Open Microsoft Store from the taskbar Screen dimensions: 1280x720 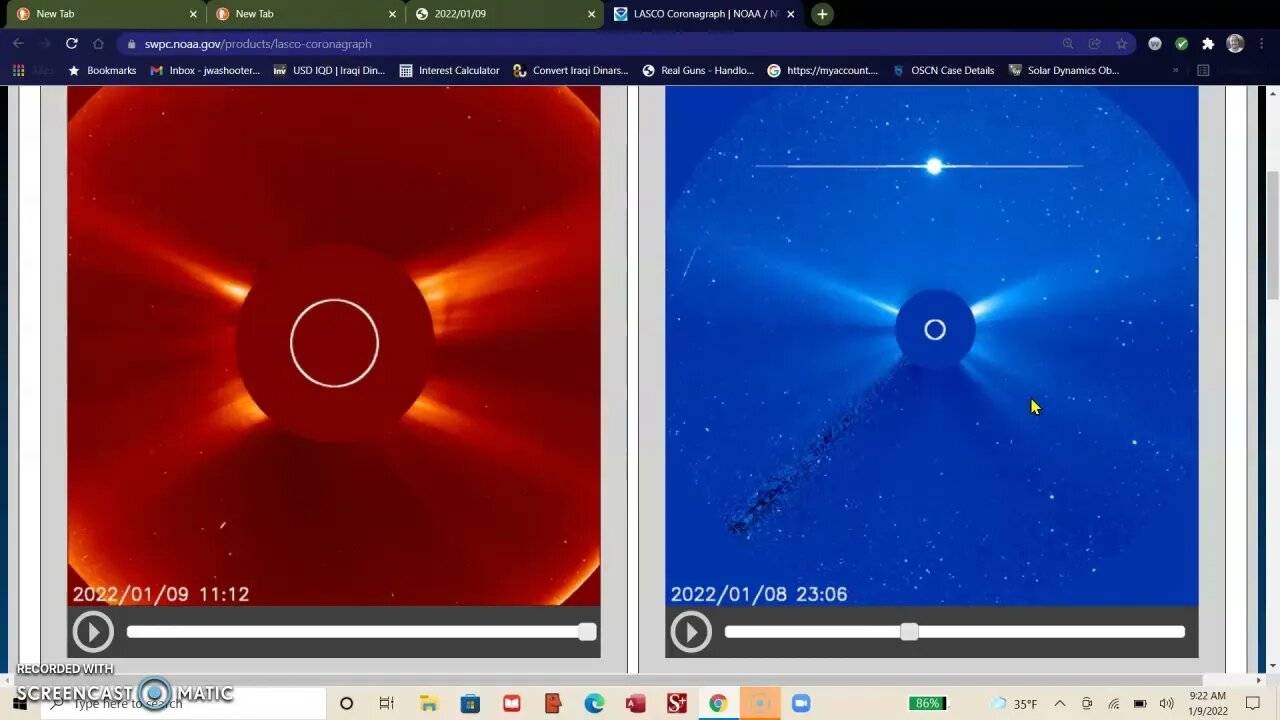coord(470,704)
